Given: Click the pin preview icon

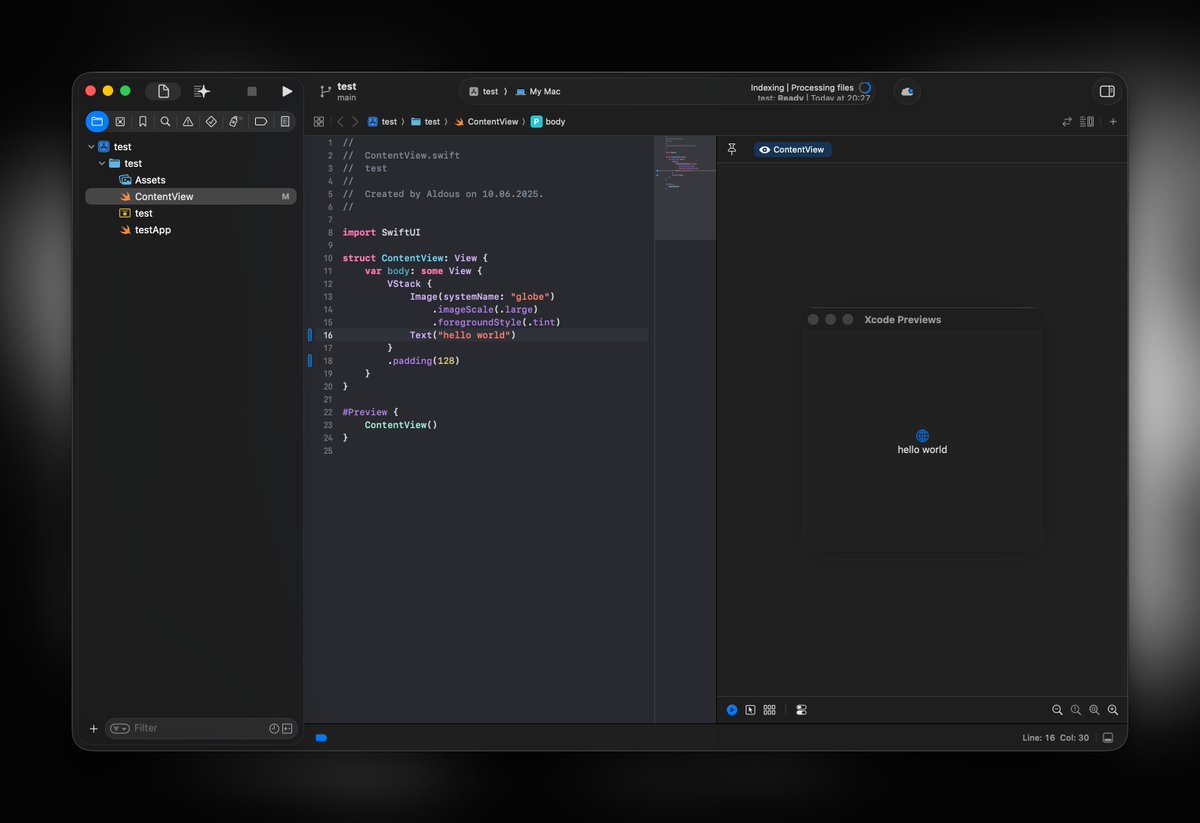Looking at the screenshot, I should click(732, 149).
